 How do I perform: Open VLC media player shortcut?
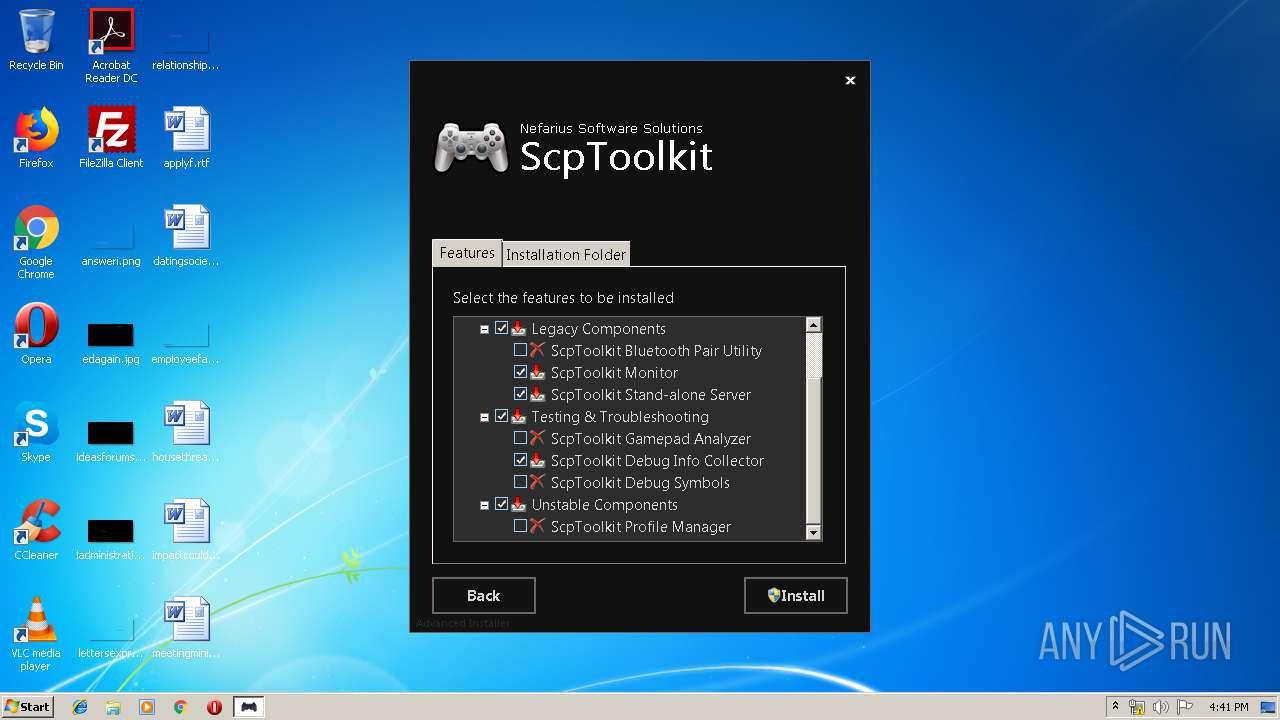tap(36, 634)
